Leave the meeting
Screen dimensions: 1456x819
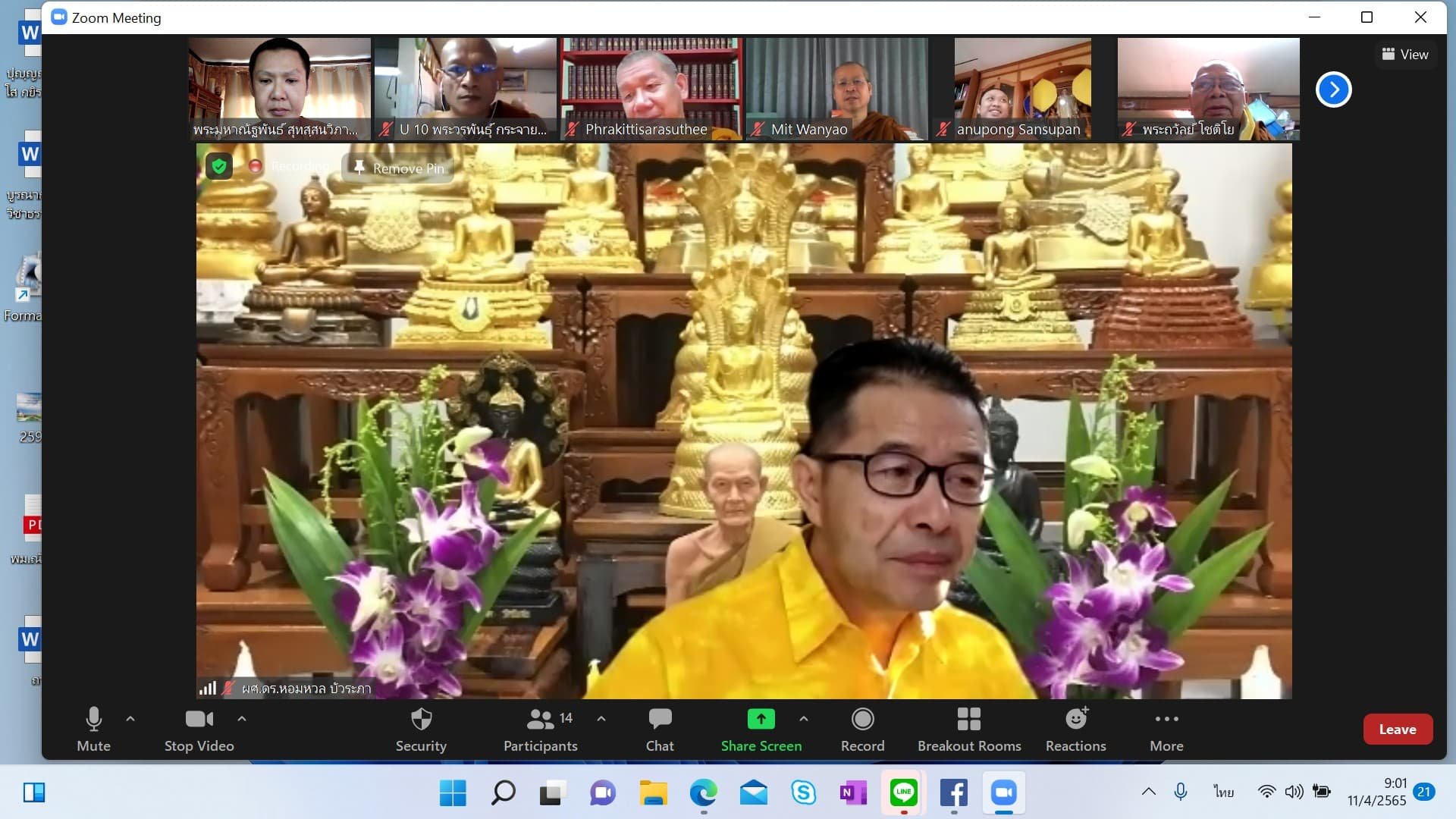click(x=1398, y=729)
